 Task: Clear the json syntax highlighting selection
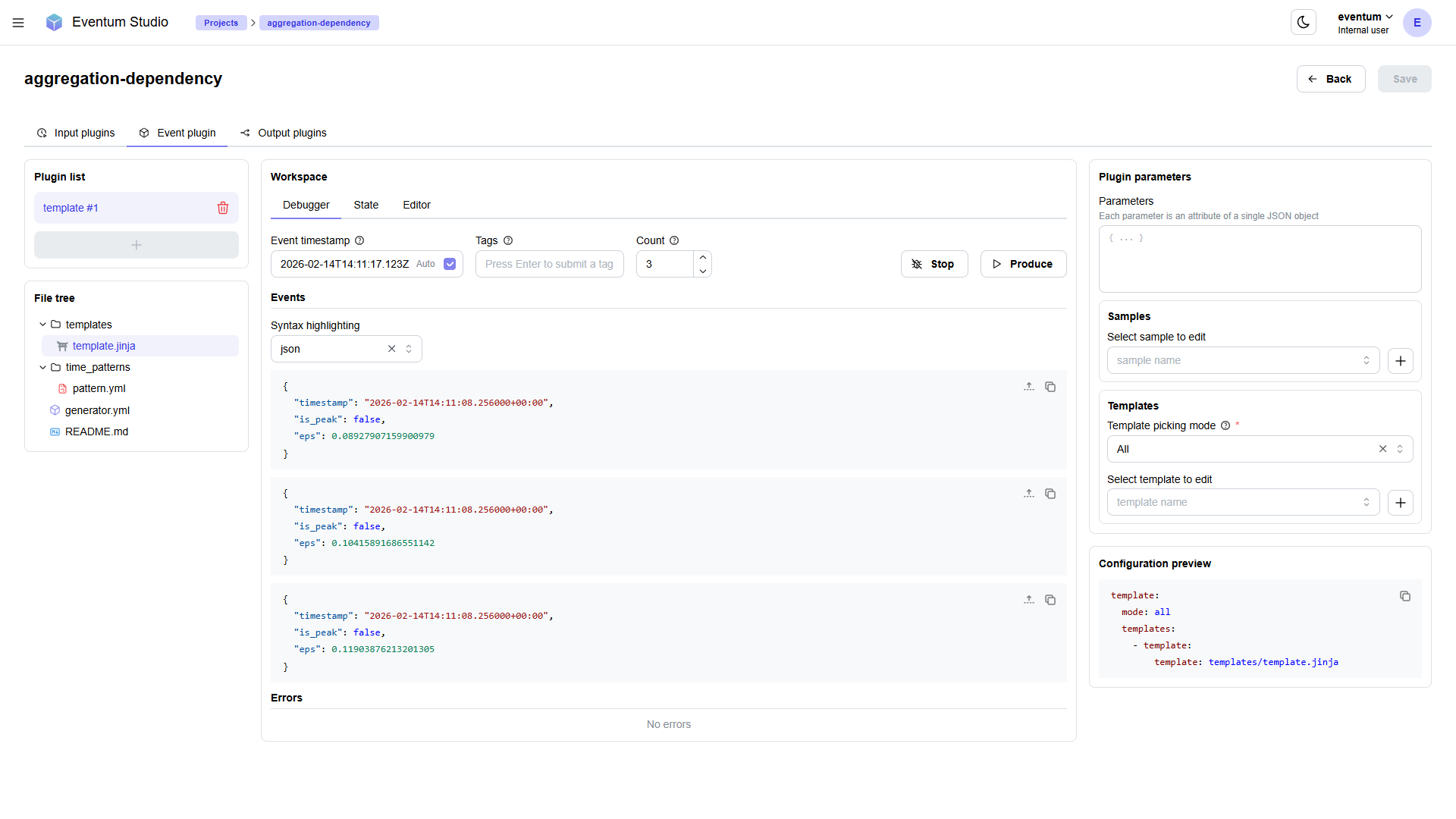(392, 349)
